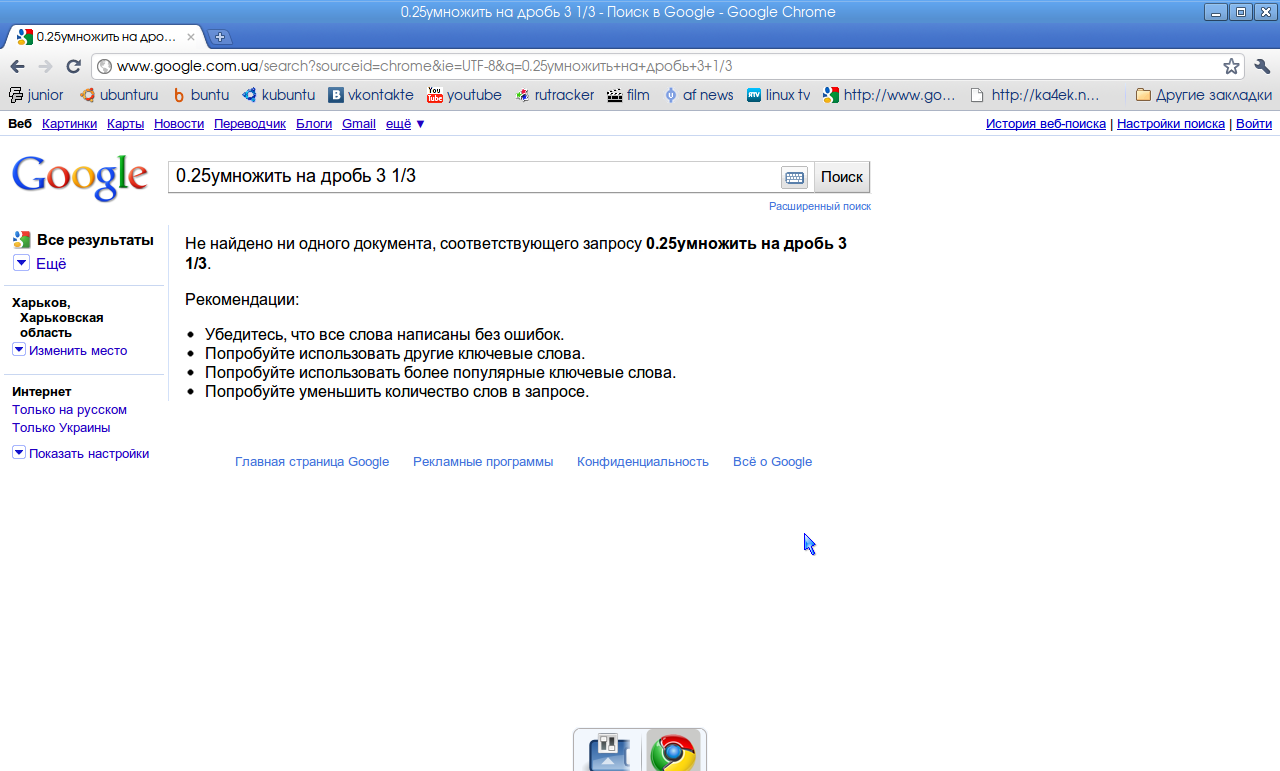Open Переводчик from the top menu
This screenshot has height=771, width=1280.
tap(250, 124)
